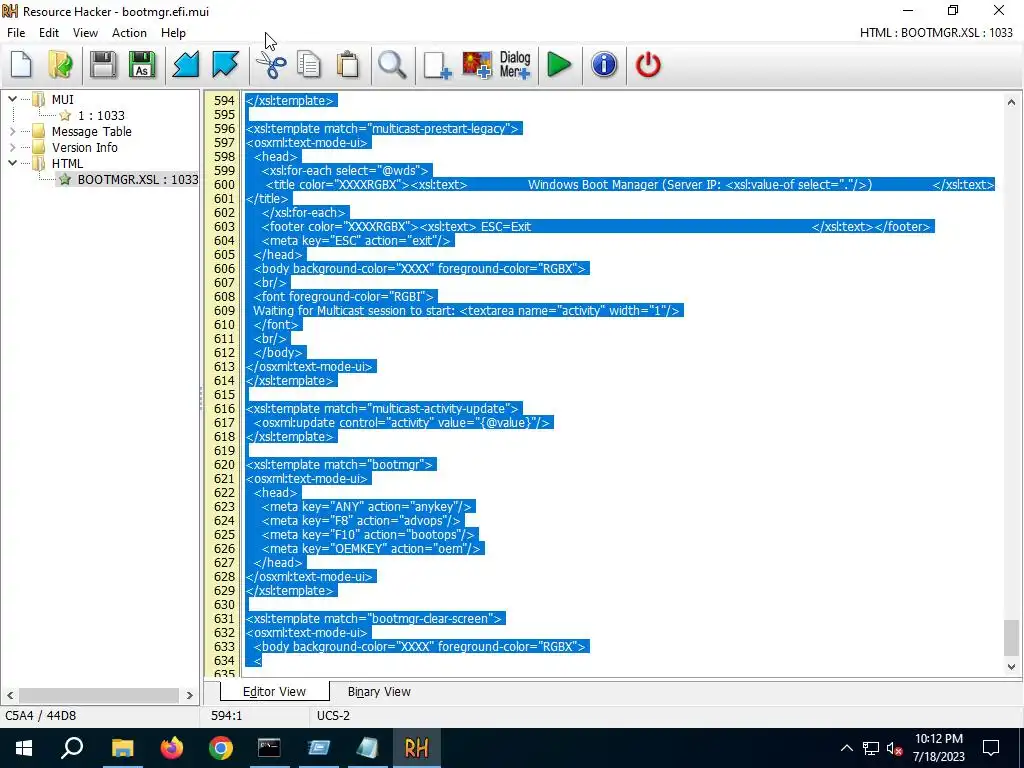Launch Chrome from the taskbar
This screenshot has width=1024, height=768.
[x=221, y=748]
